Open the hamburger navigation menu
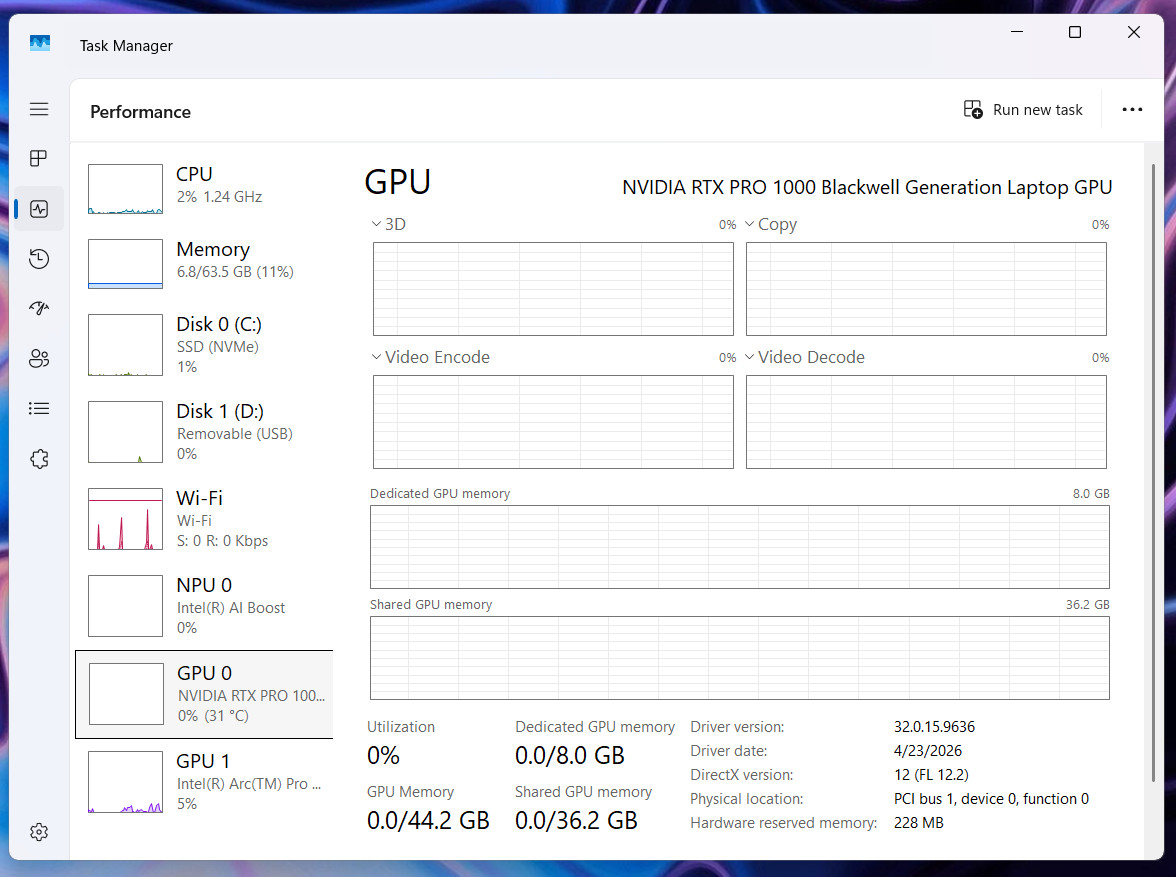Image resolution: width=1176 pixels, height=877 pixels. pyautogui.click(x=39, y=110)
